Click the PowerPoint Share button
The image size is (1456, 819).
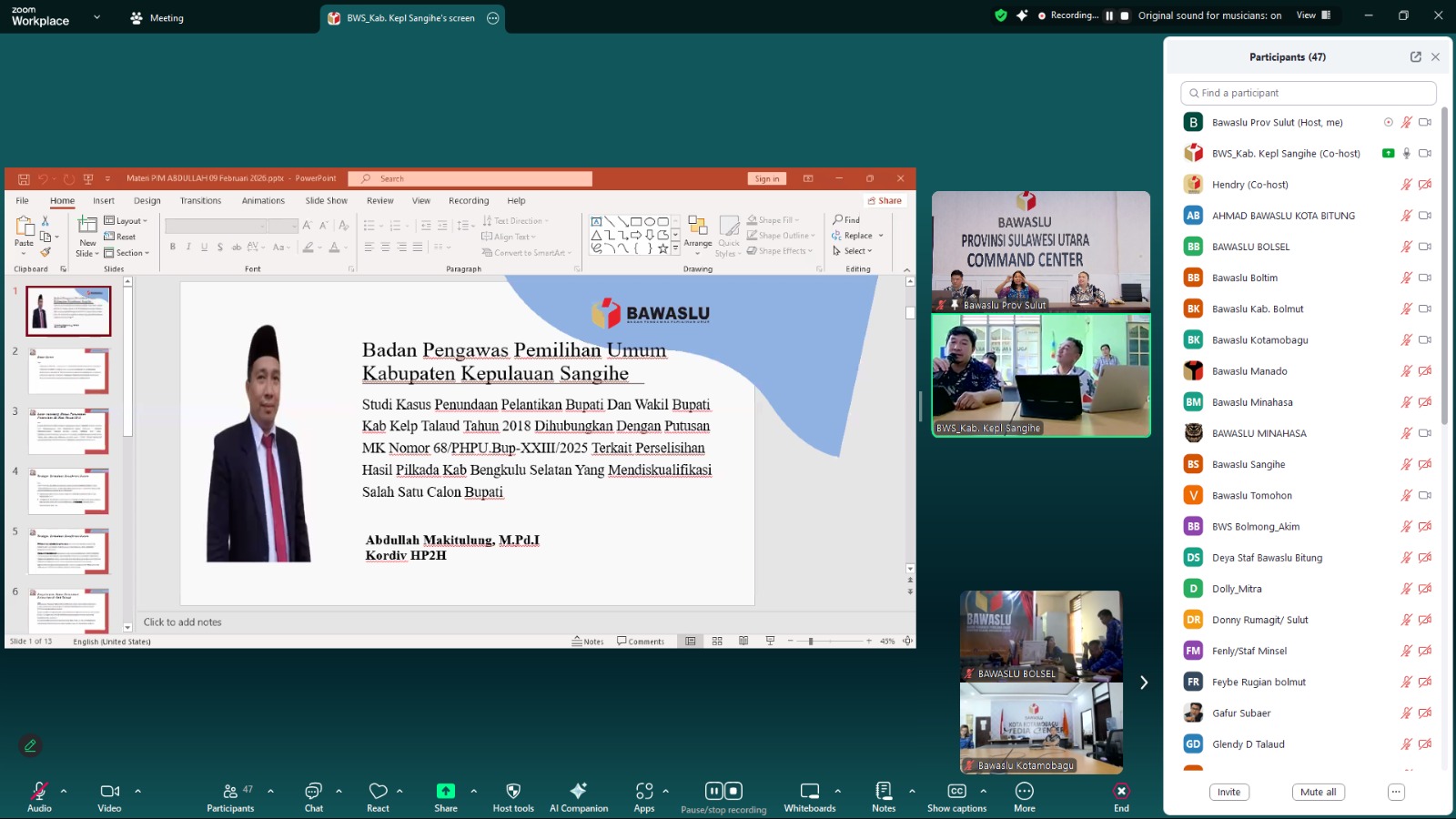(x=885, y=201)
